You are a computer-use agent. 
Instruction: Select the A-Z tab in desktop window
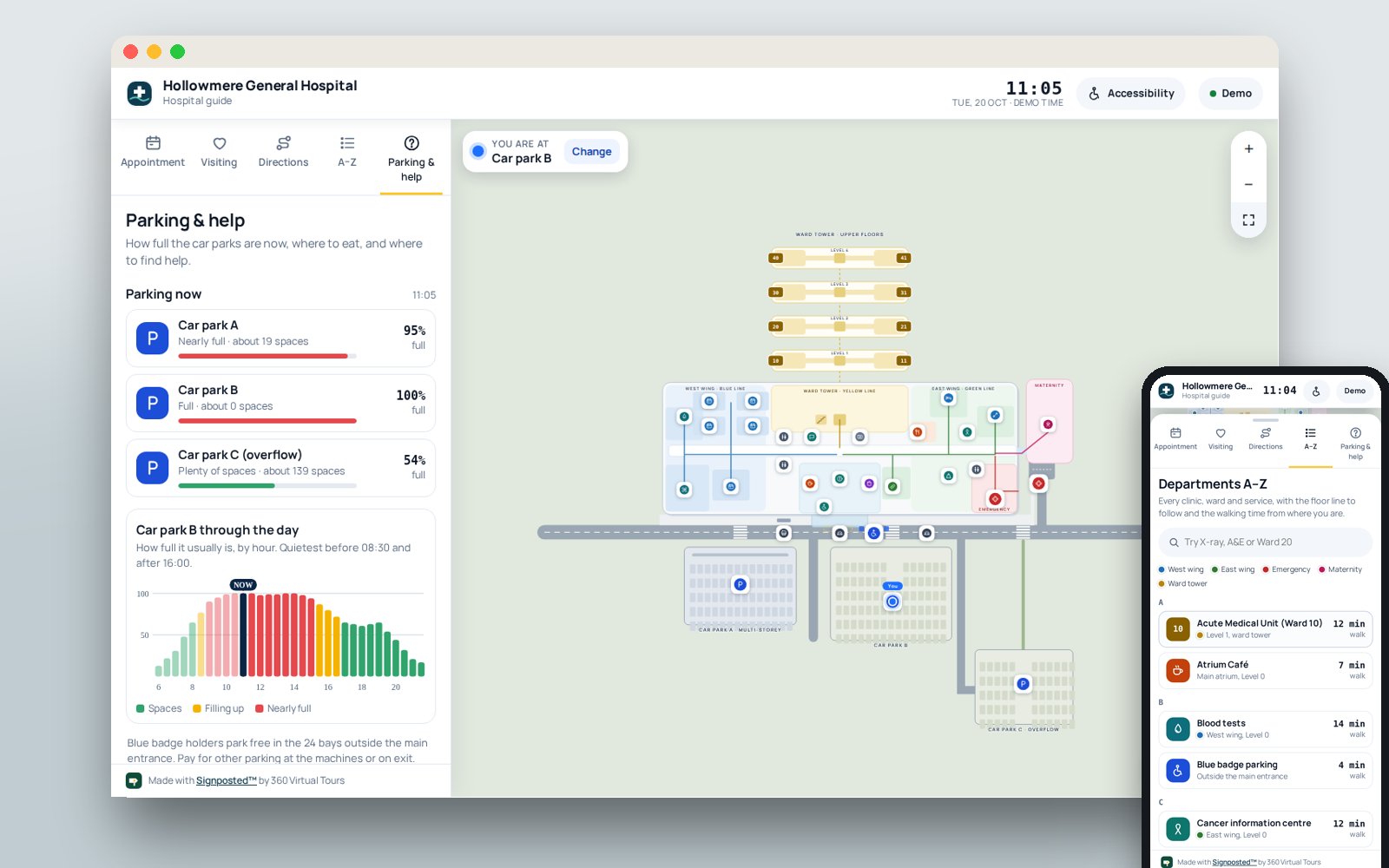347,152
